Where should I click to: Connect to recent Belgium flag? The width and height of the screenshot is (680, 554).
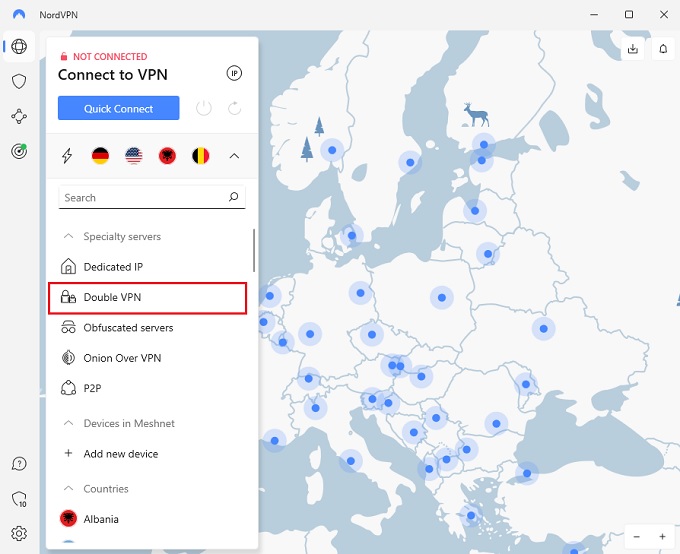[x=200, y=156]
